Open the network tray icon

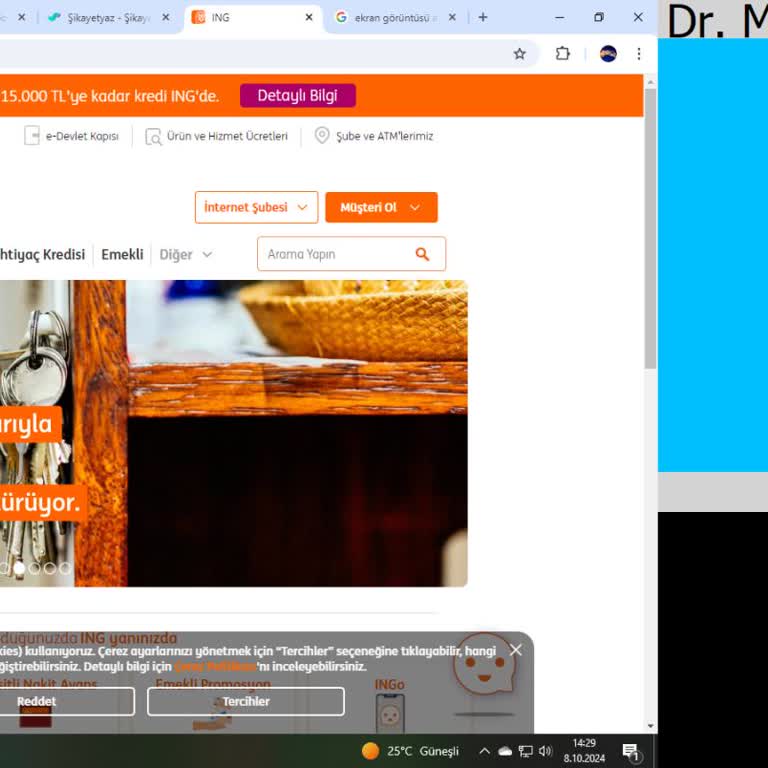point(526,751)
